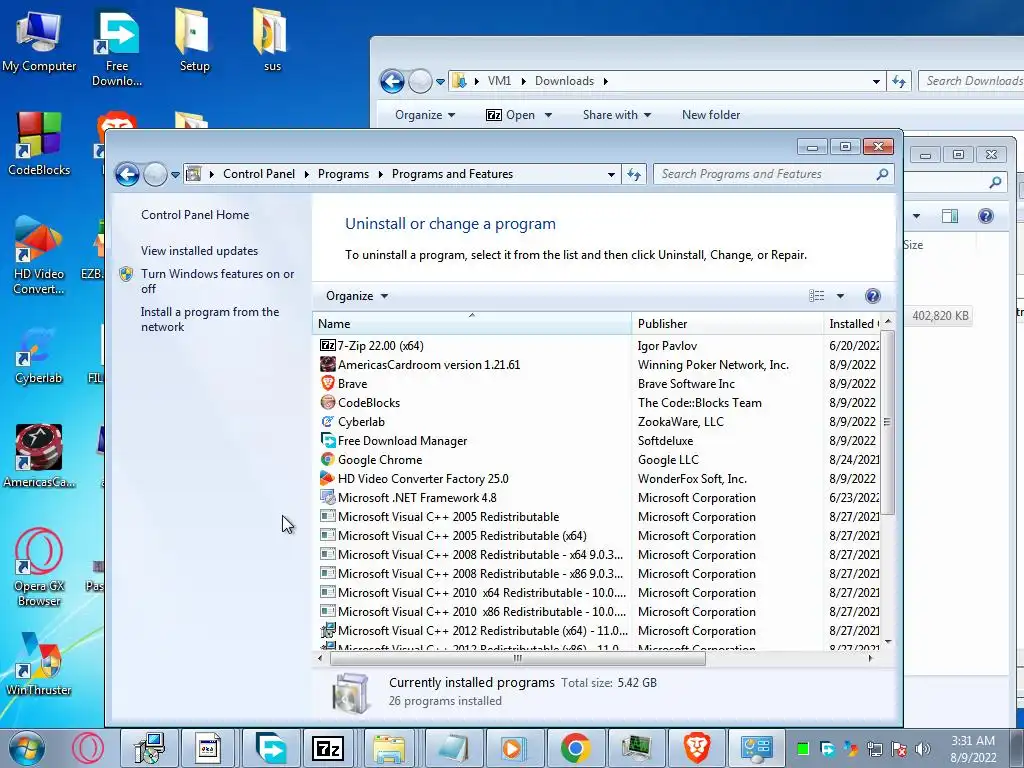Open help in Programs and Features toolbar
Viewport: 1024px width, 768px height.
tap(872, 296)
